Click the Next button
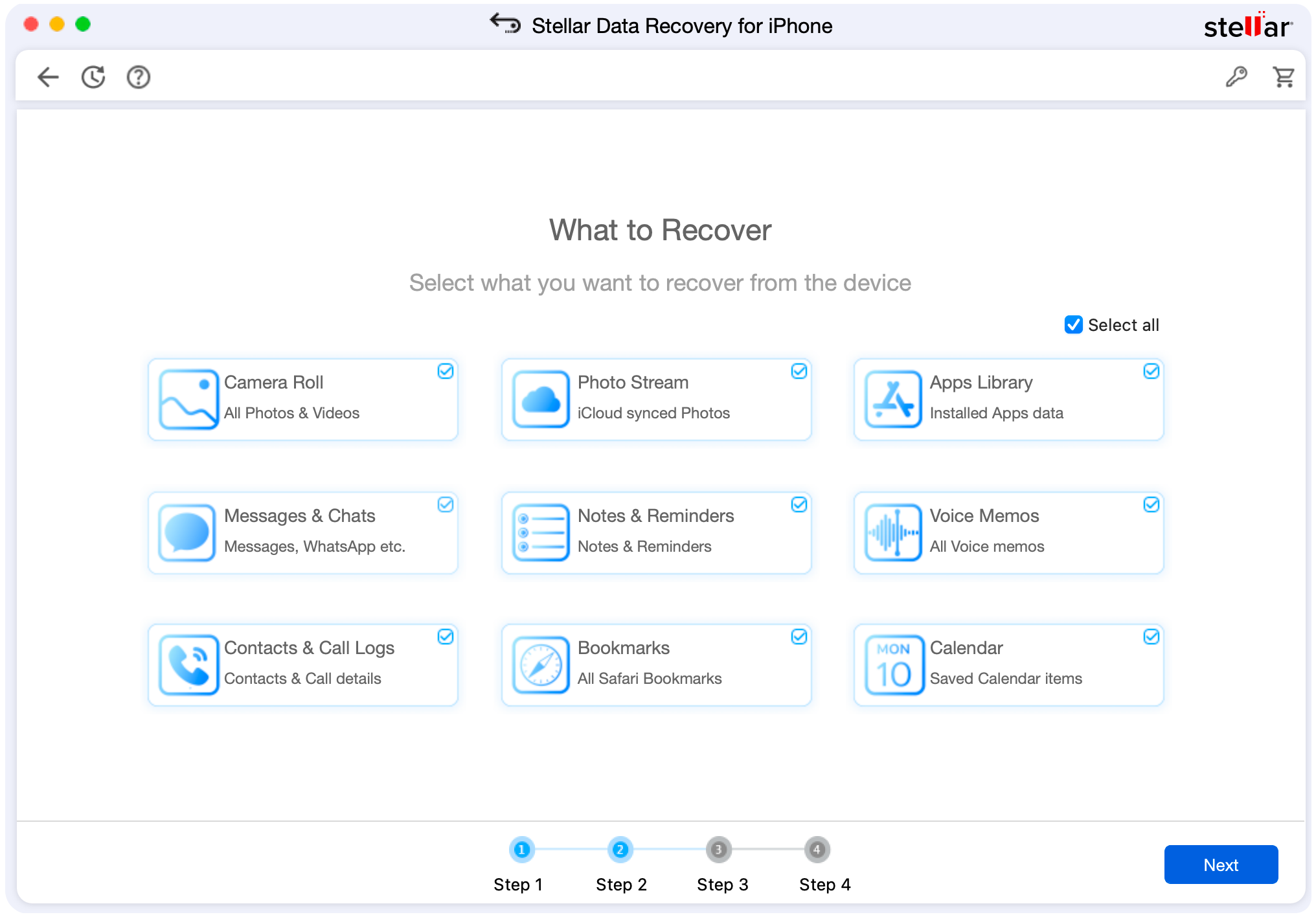This screenshot has width=1316, height=917. pos(1220,864)
